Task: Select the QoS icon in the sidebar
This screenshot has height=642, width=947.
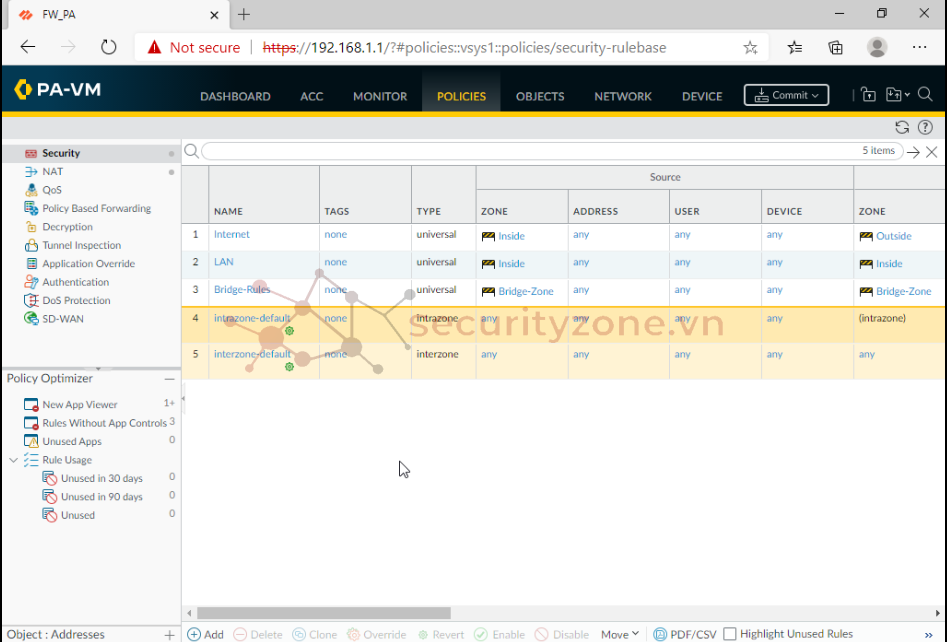Action: pos(31,190)
